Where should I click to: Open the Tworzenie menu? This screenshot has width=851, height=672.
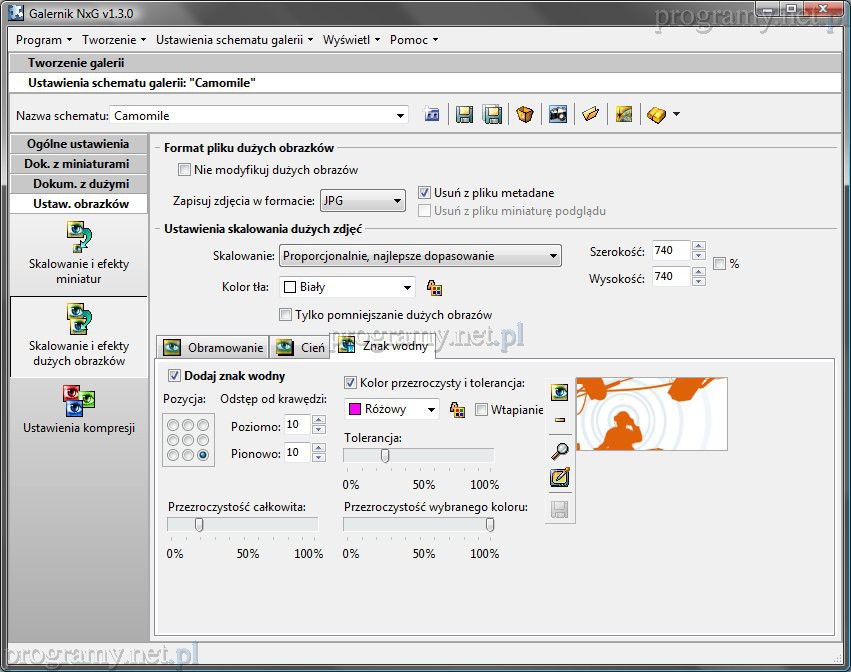(113, 40)
